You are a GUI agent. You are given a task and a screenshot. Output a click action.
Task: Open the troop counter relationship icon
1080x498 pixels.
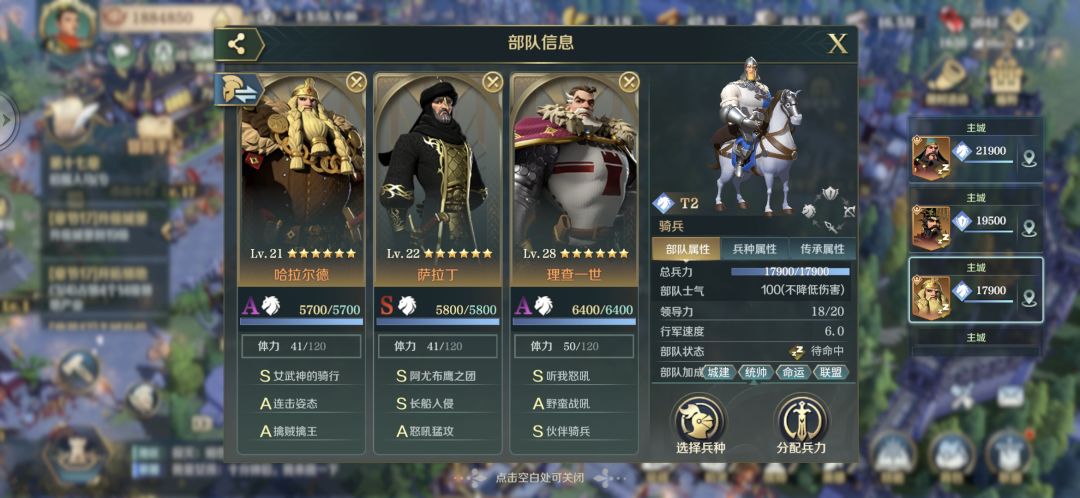(829, 209)
